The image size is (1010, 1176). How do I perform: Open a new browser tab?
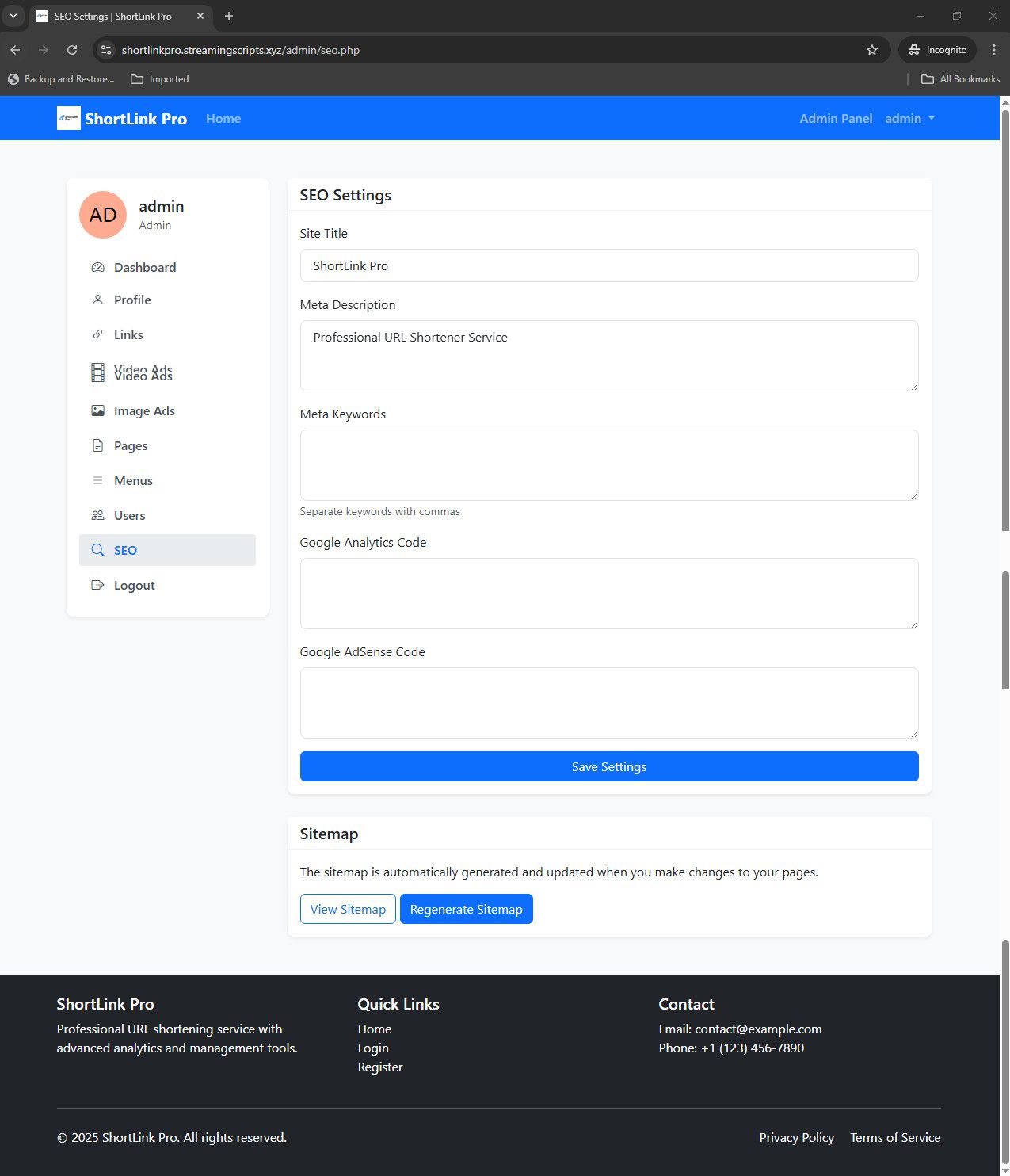point(229,16)
